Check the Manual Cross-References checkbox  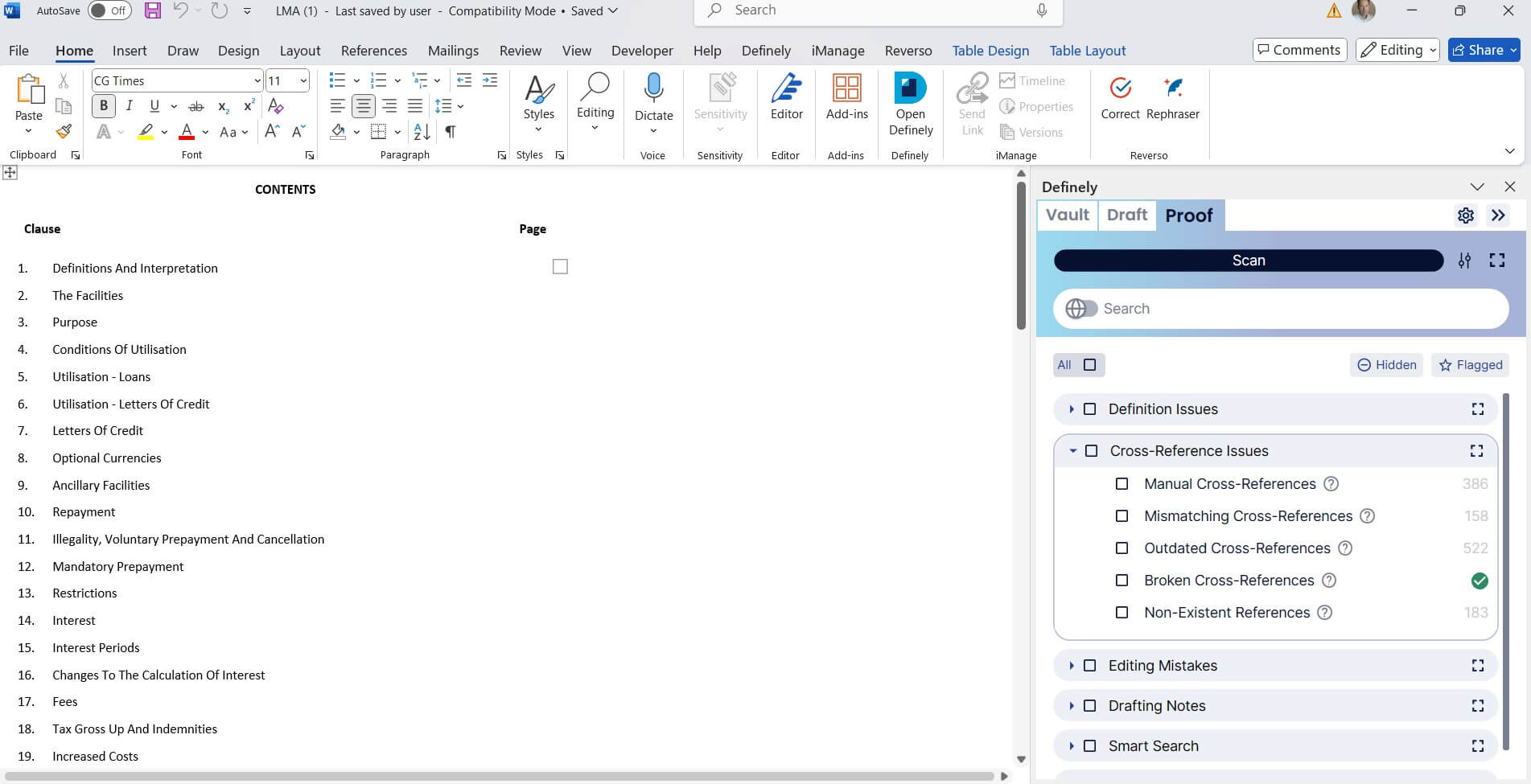pyautogui.click(x=1121, y=484)
